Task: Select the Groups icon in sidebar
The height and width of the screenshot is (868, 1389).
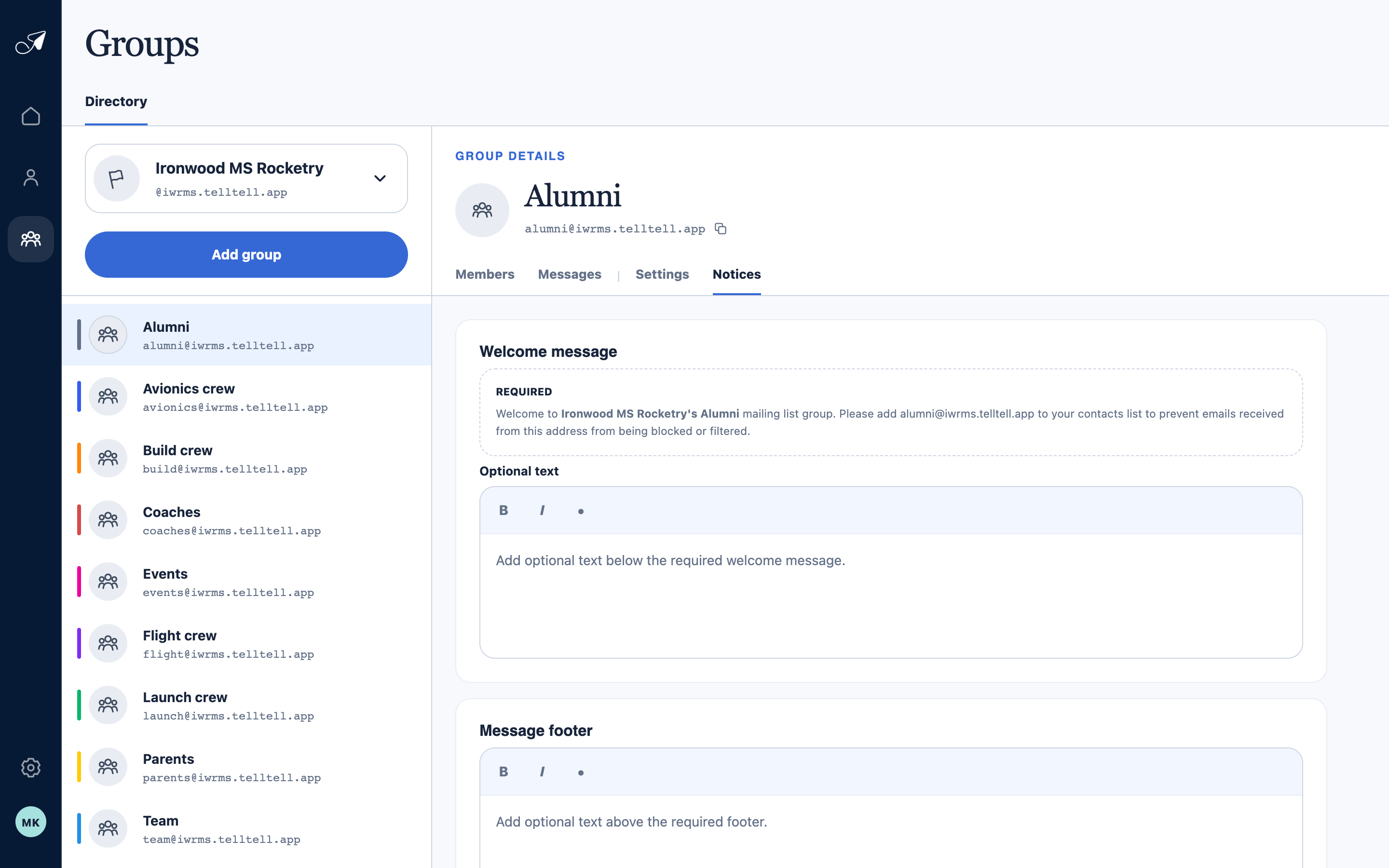Action: point(30,239)
